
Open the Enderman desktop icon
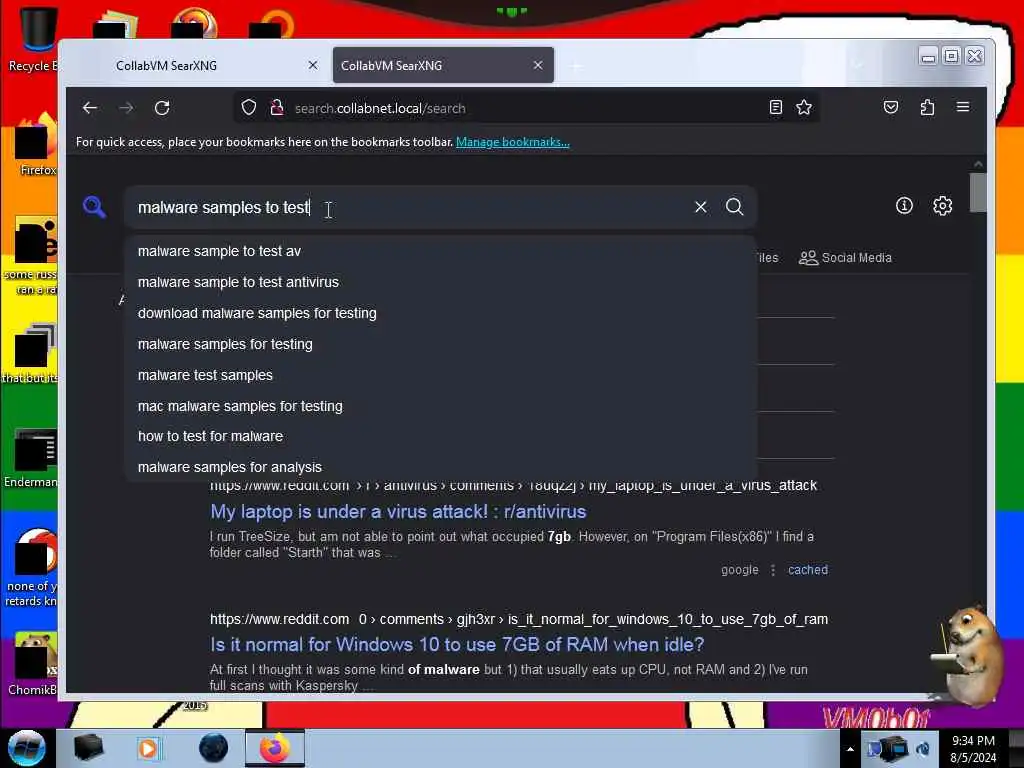[31, 457]
